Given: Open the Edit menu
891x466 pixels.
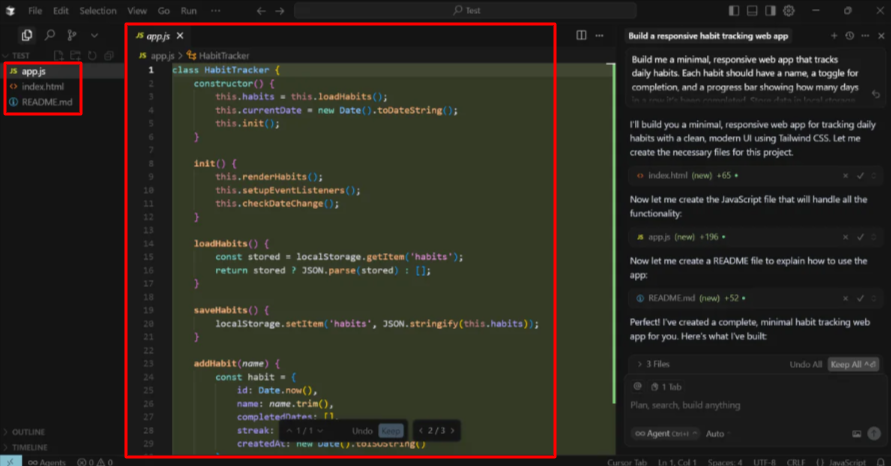Looking at the screenshot, I should click(x=61, y=11).
